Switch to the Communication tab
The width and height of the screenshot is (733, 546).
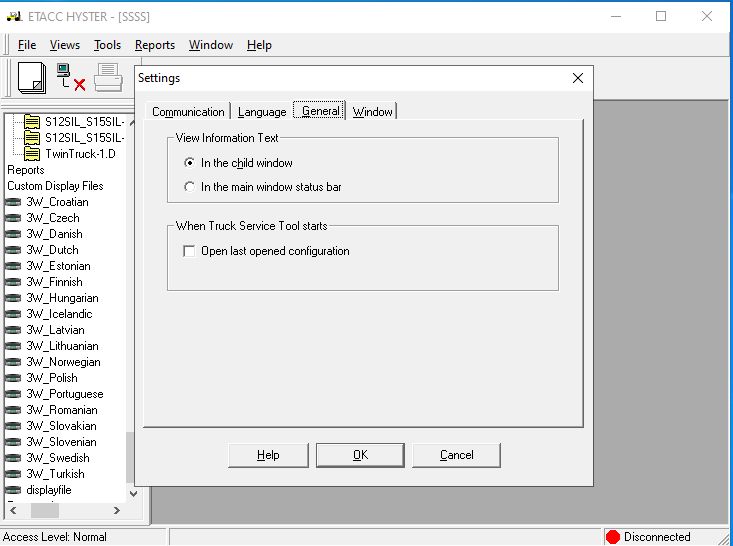(x=188, y=112)
